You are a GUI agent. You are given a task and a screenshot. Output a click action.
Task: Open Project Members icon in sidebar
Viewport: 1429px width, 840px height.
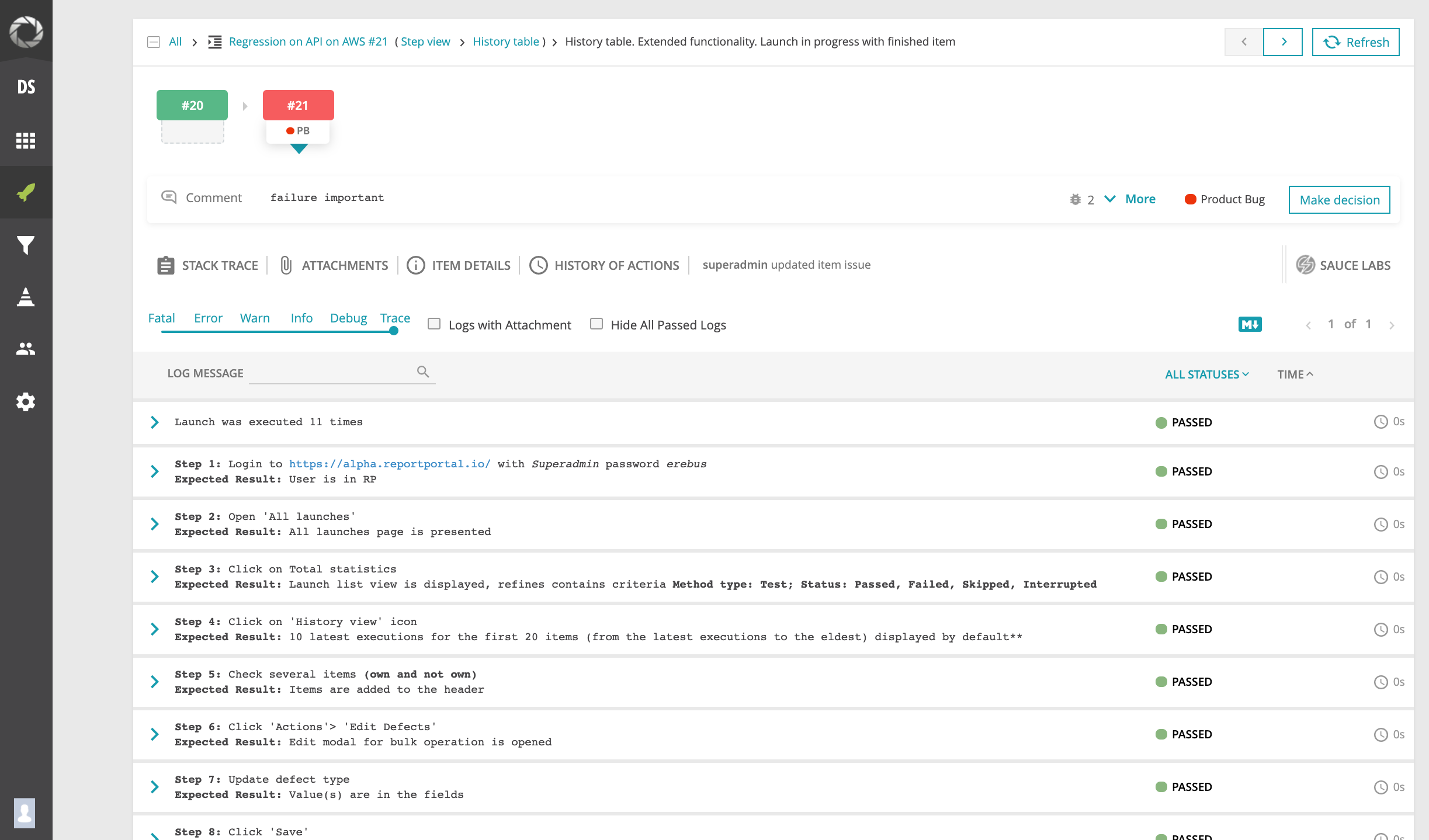point(26,349)
